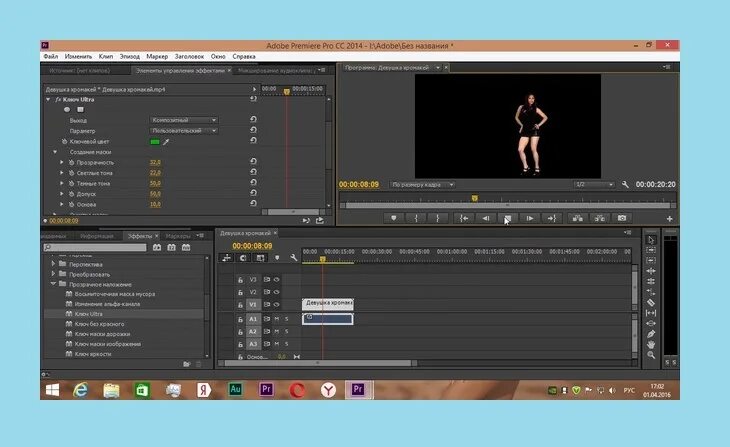Open the Клип menu
730x447 pixels.
click(x=106, y=56)
